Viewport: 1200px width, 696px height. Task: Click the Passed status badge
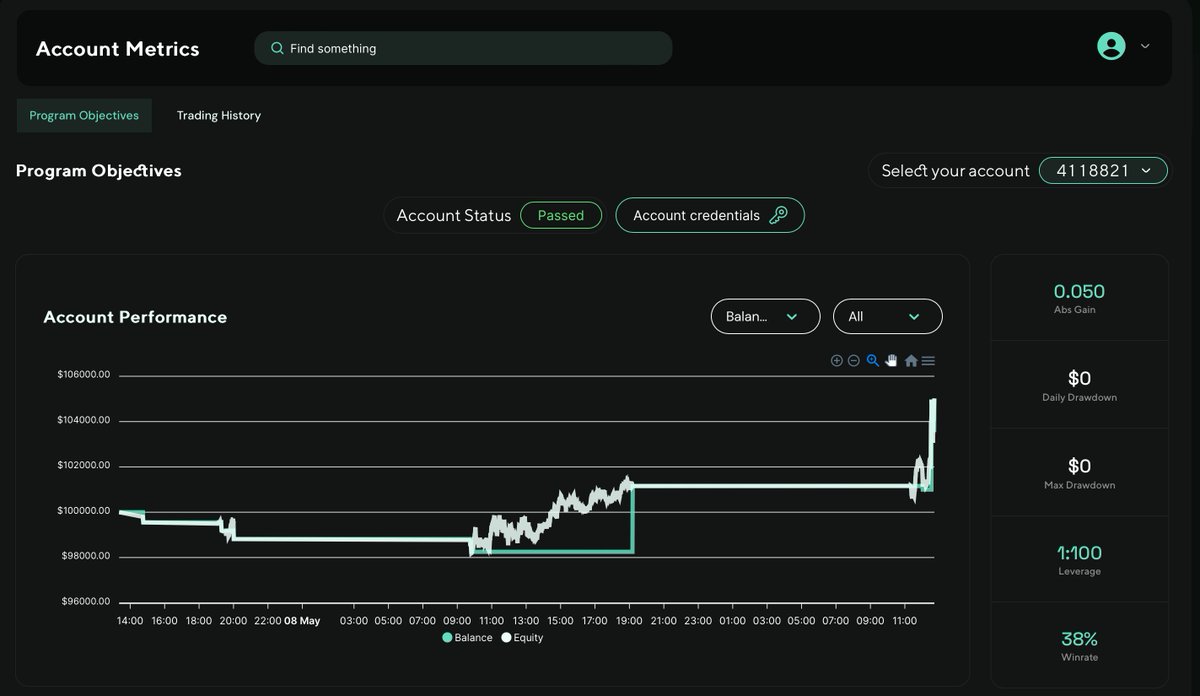coord(561,215)
